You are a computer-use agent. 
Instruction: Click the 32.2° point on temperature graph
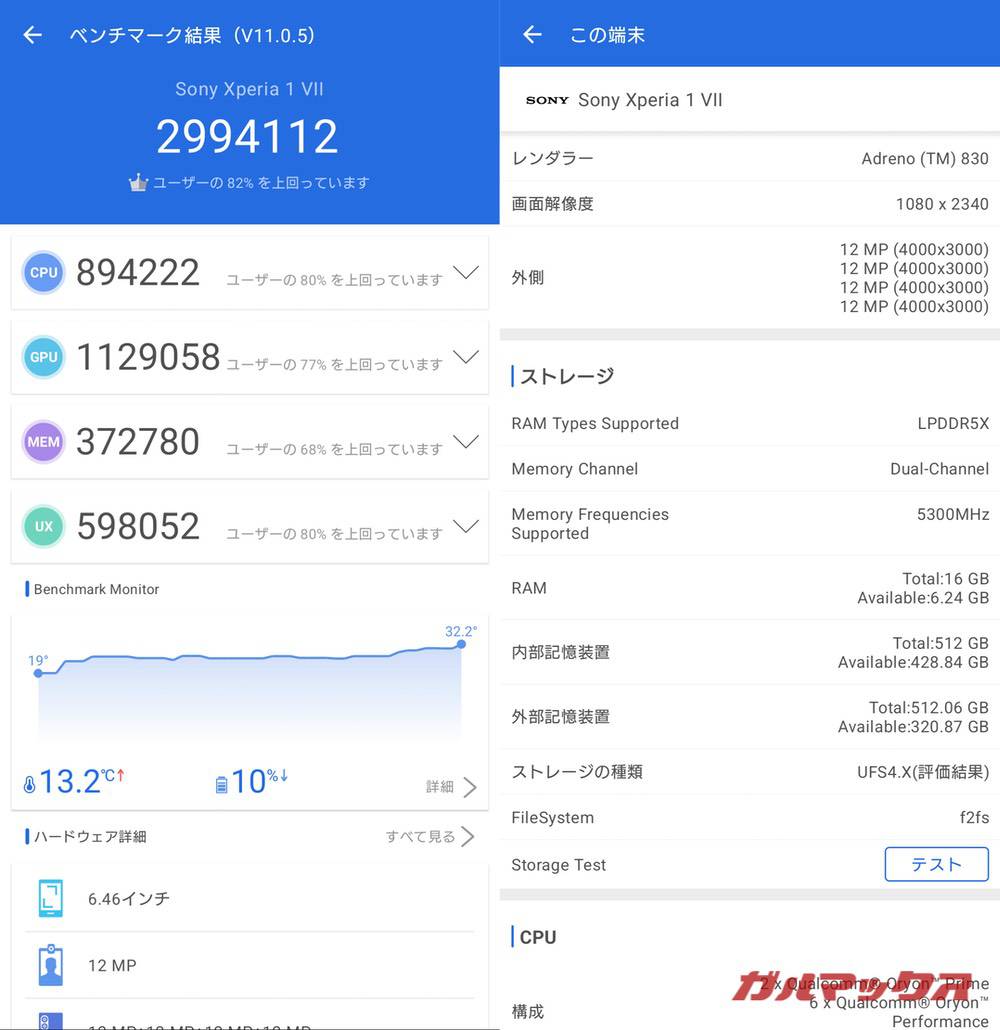[461, 646]
